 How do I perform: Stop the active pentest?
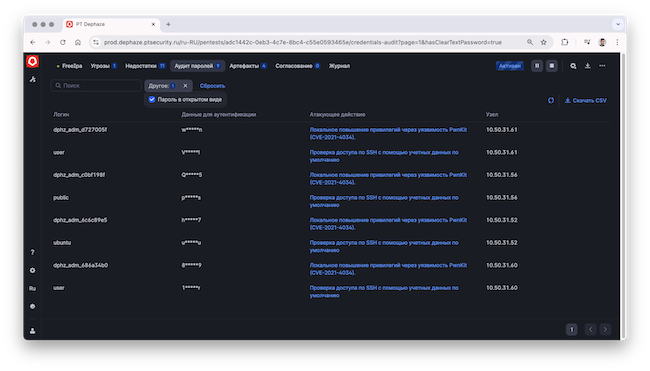coord(552,65)
